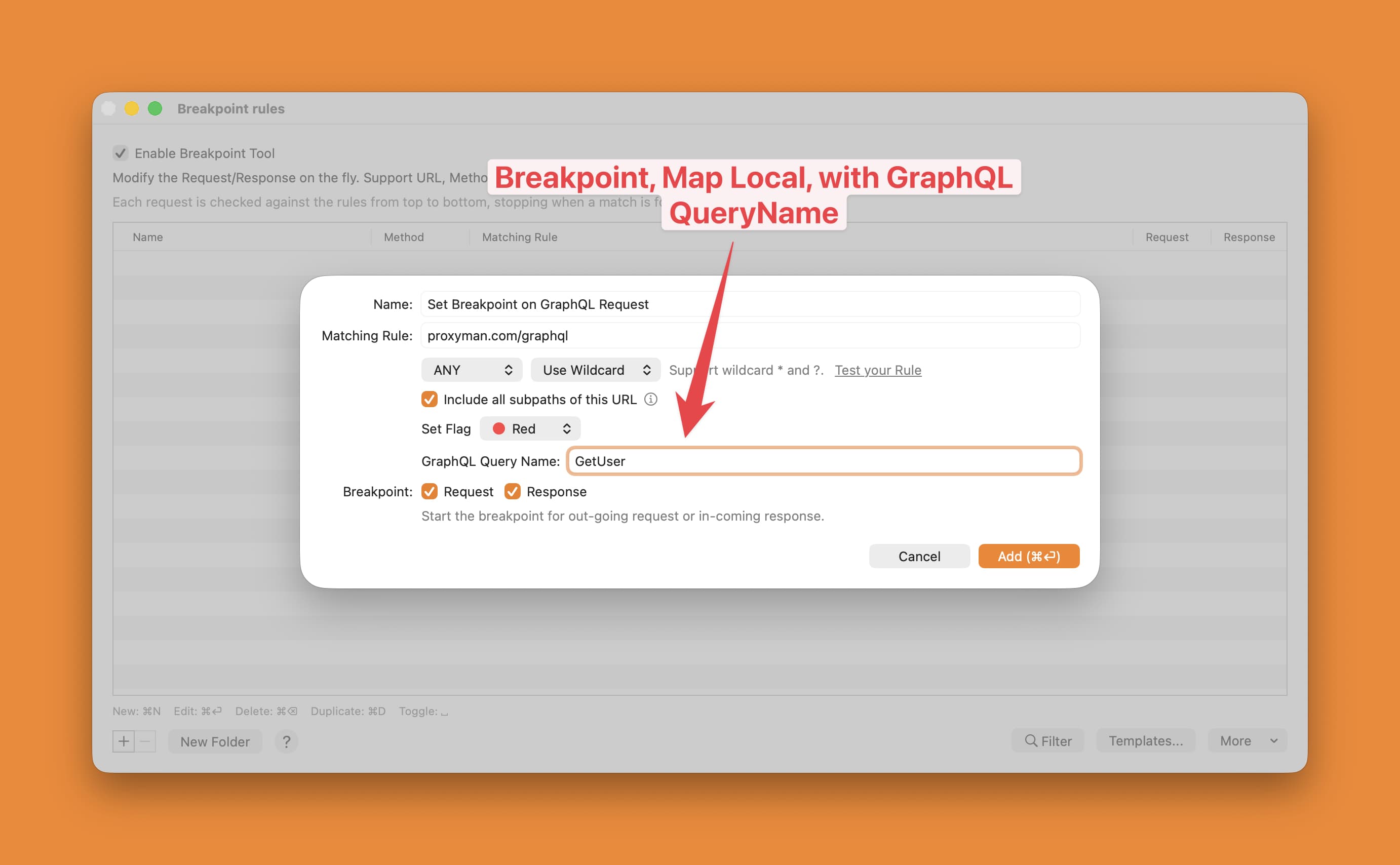Image resolution: width=1400 pixels, height=865 pixels.
Task: Click the green zoom window dot
Action: (x=155, y=109)
